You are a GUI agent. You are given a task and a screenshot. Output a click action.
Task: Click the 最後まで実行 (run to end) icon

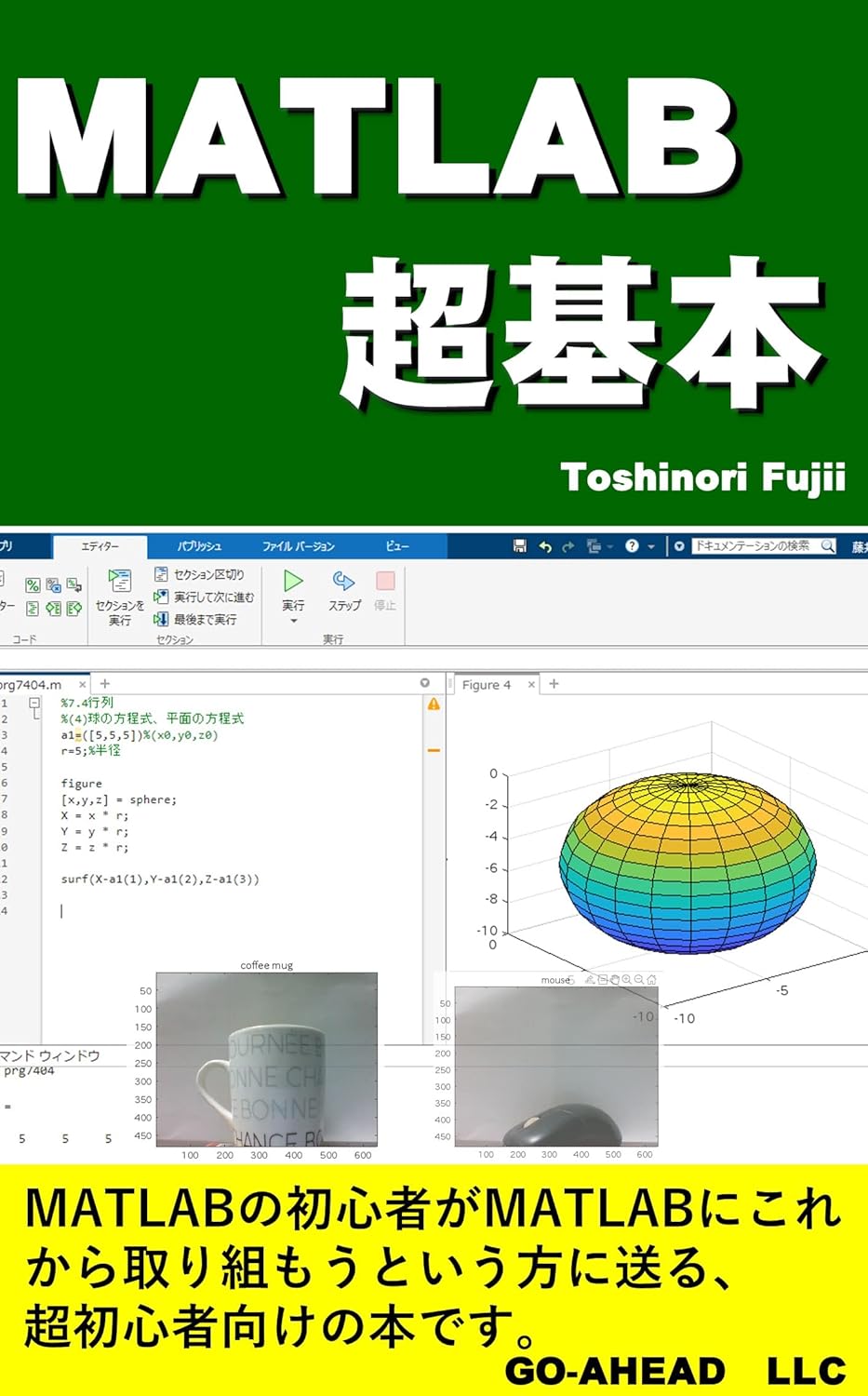(x=162, y=619)
